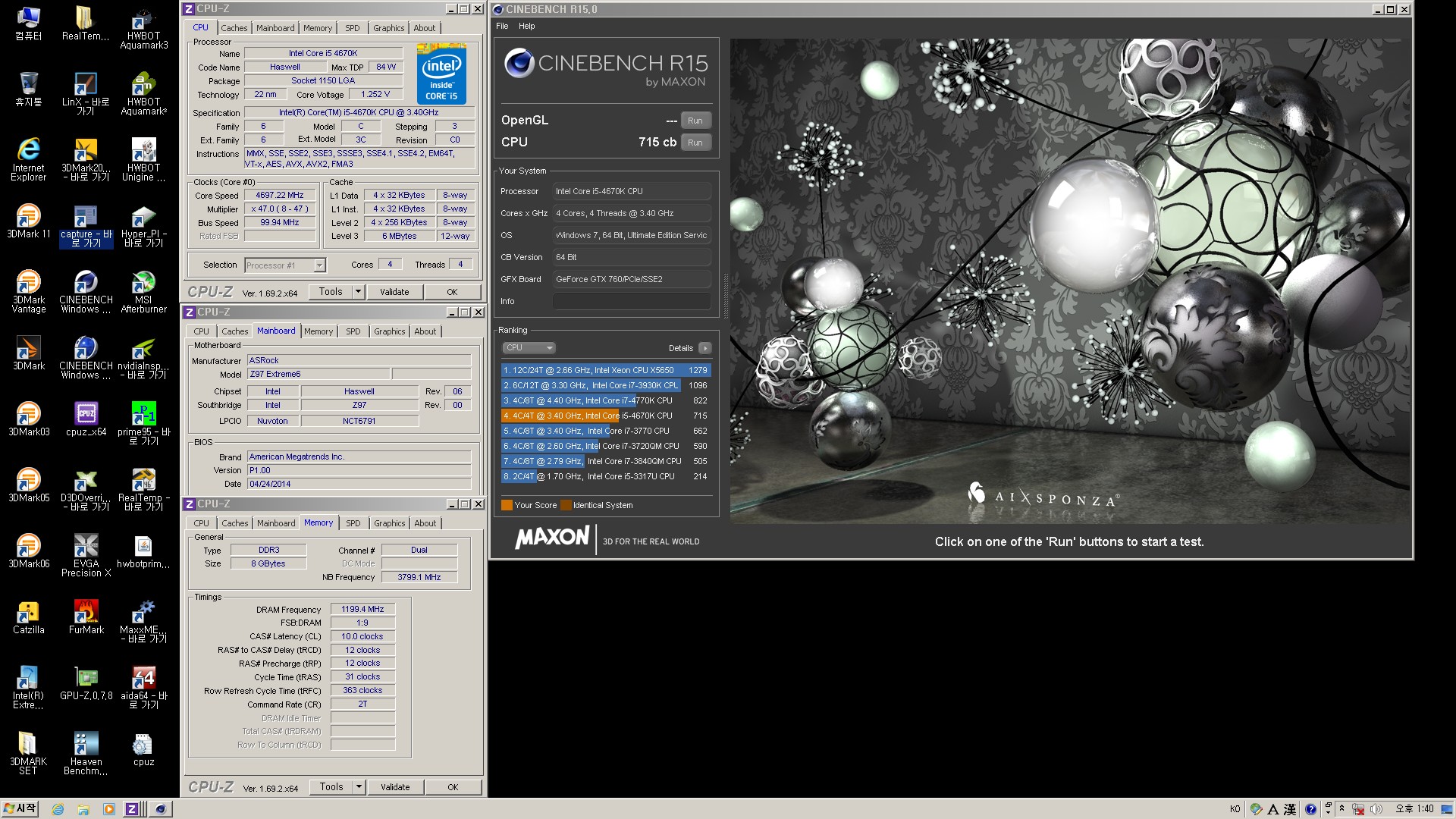The width and height of the screenshot is (1456, 819).
Task: Select ranking row Intel Xeon CPU X5650
Action: (605, 370)
